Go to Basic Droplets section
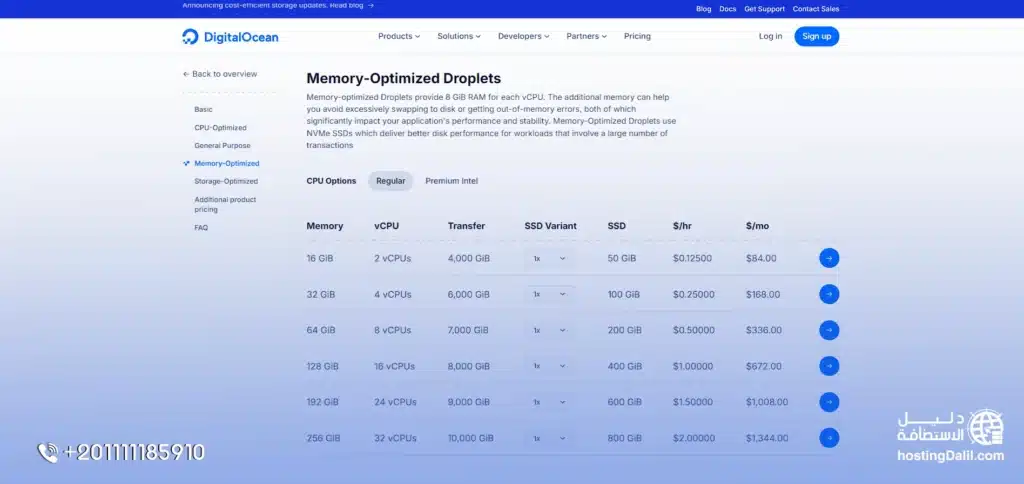The height and width of the screenshot is (484, 1024). point(203,110)
